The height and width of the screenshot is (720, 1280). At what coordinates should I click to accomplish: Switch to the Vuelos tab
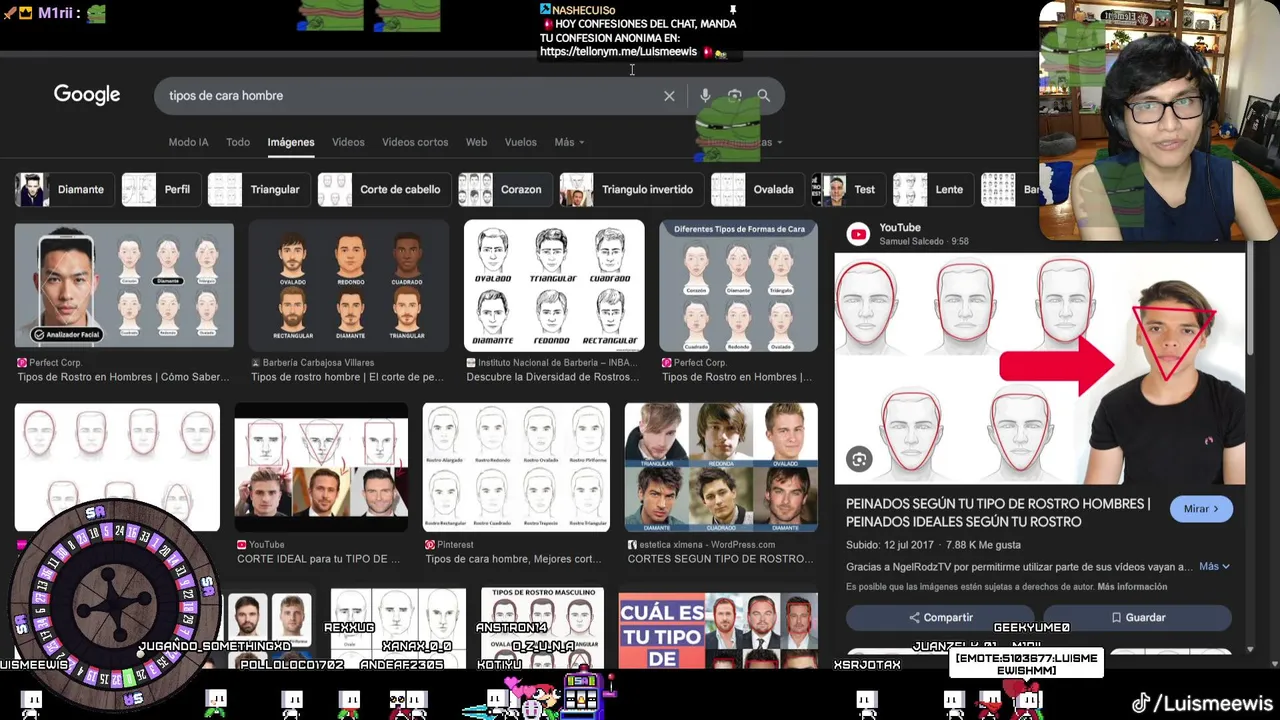click(x=520, y=142)
